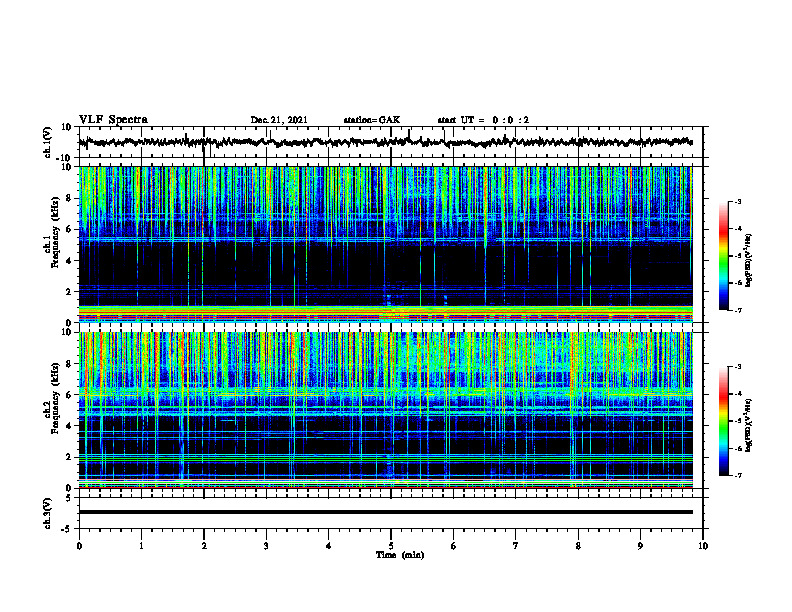Click time axis tick label "6"
This screenshot has width=792, height=612.
click(453, 546)
